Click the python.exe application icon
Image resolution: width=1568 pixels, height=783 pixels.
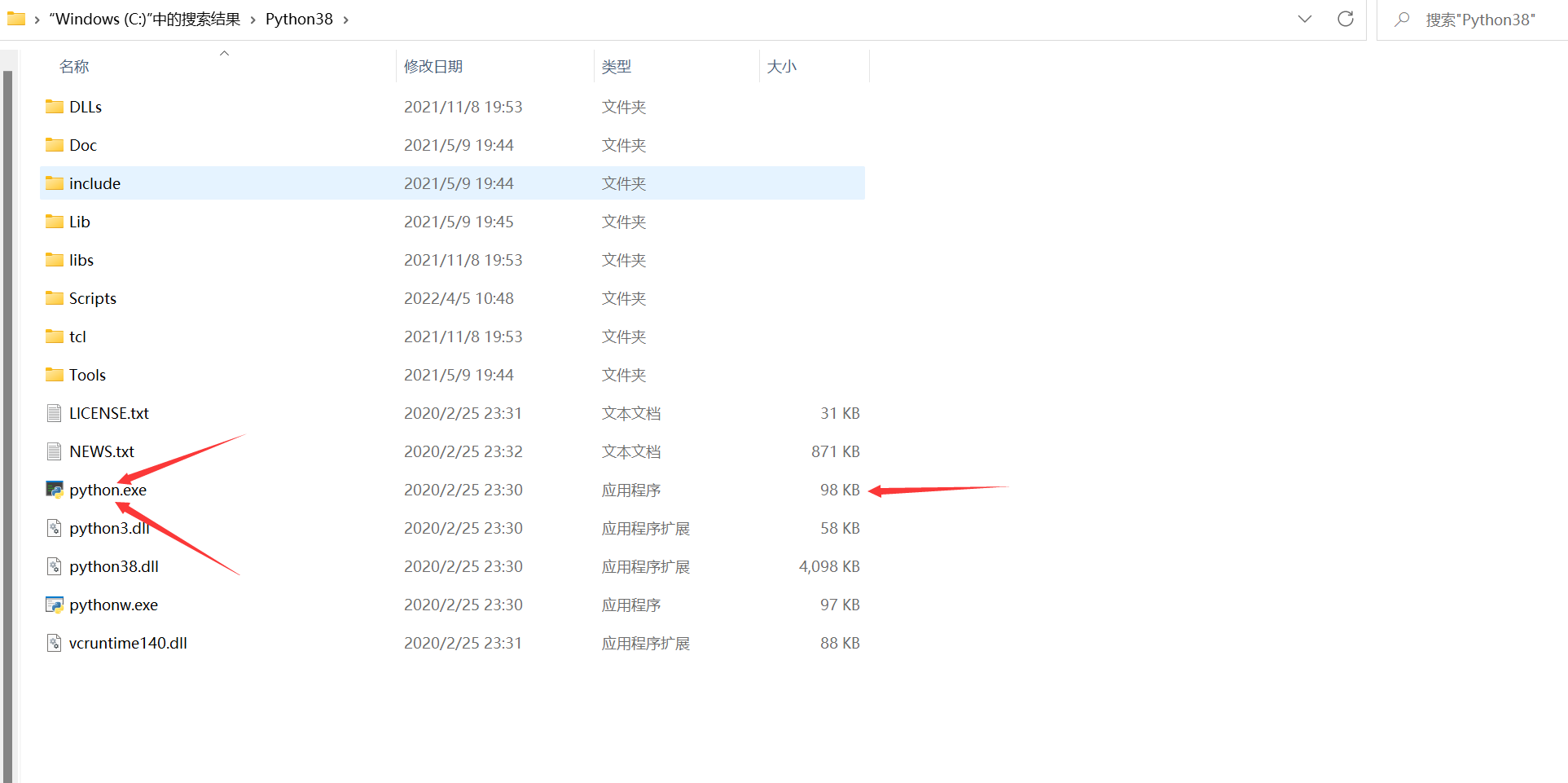(55, 490)
